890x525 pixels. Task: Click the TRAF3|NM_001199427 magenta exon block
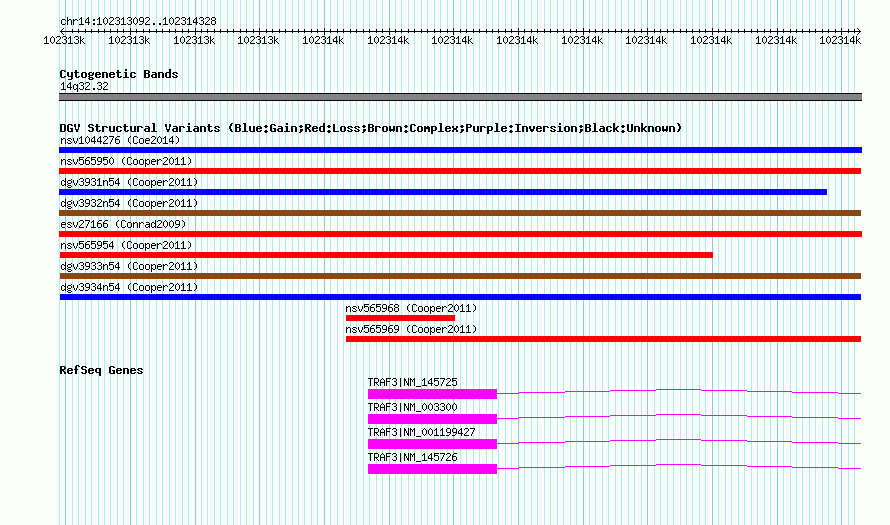[x=433, y=444]
